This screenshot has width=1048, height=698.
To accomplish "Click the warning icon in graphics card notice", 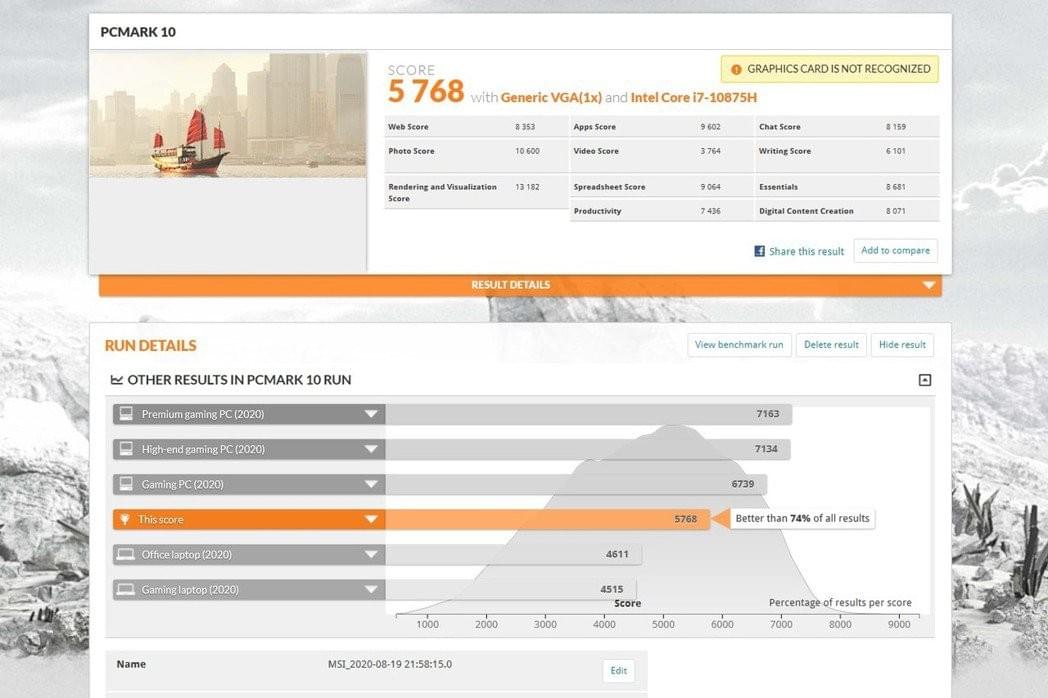I will [736, 70].
